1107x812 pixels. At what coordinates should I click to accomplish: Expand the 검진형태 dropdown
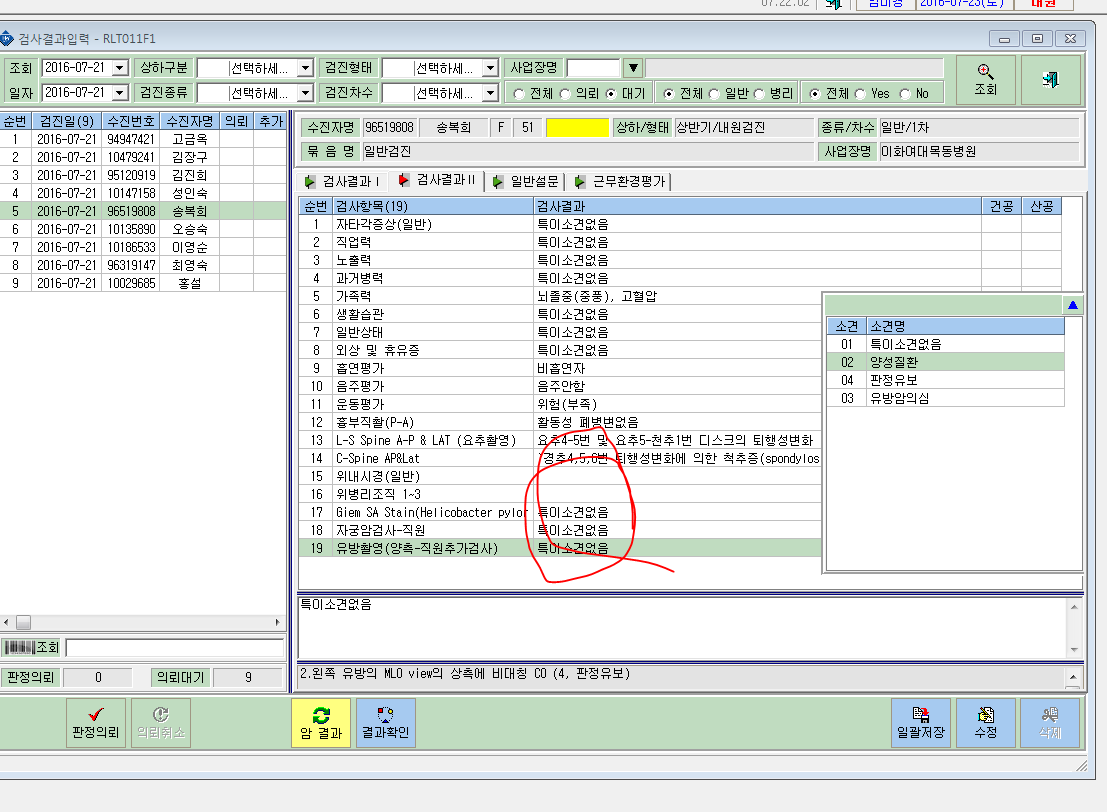[491, 68]
